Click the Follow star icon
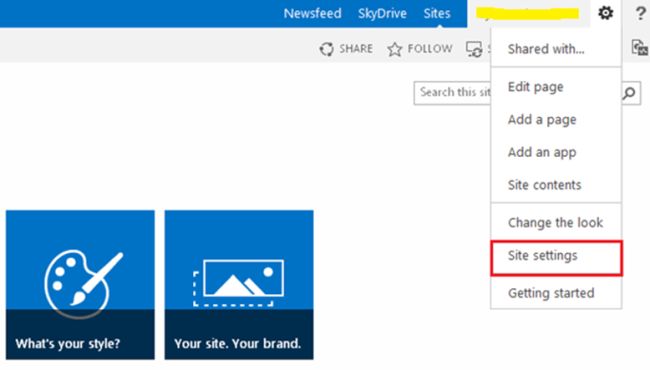The image size is (650, 370). coord(395,49)
